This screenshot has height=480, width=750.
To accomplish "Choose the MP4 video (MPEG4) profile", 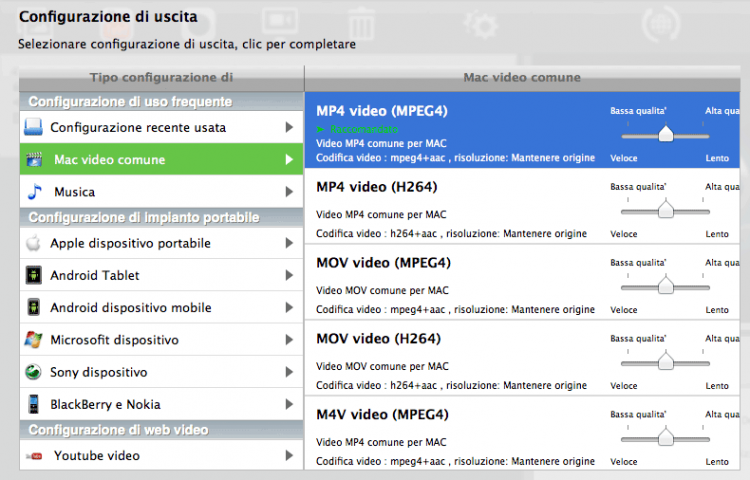I will (522, 130).
